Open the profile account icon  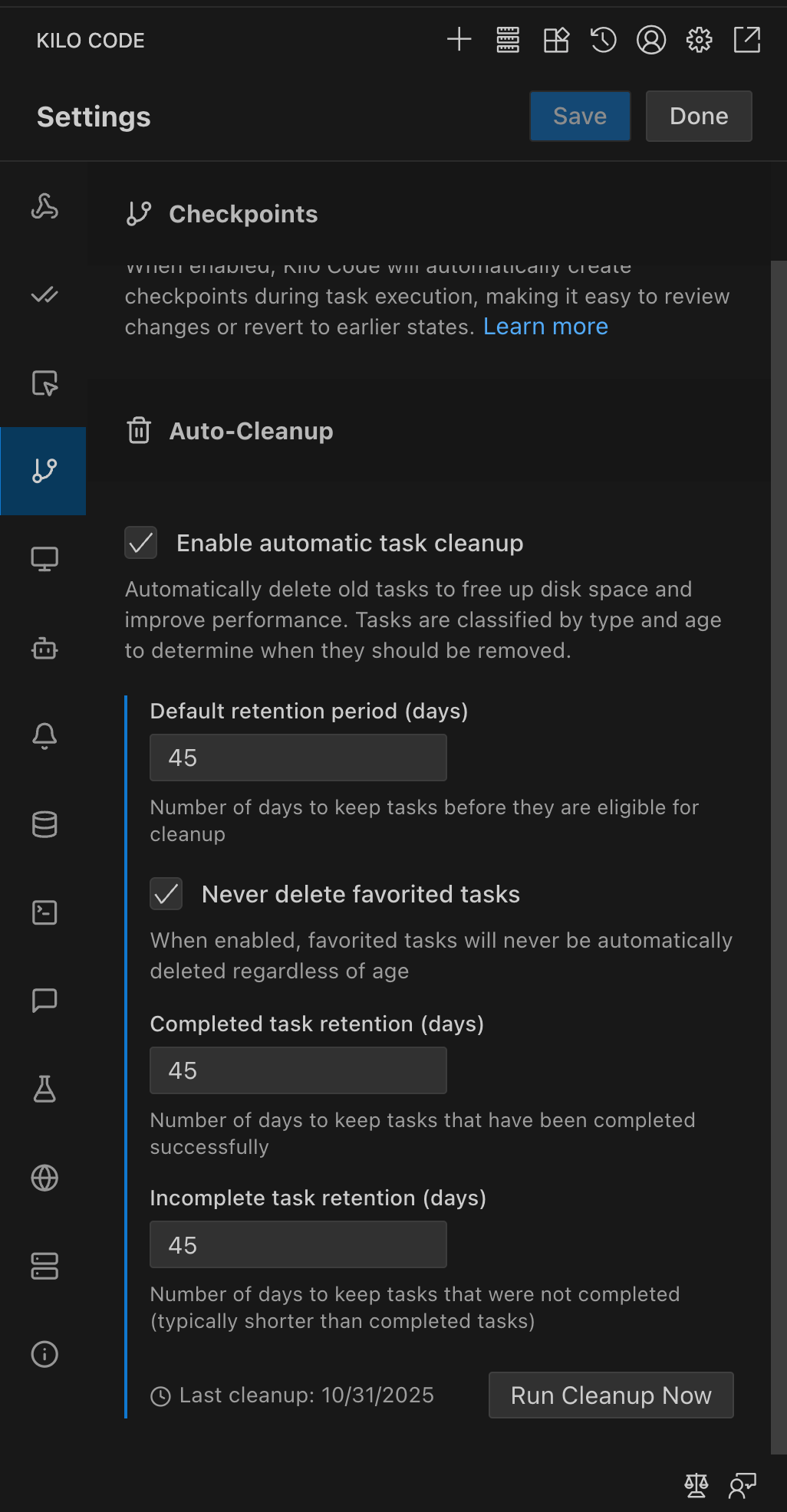(x=650, y=40)
